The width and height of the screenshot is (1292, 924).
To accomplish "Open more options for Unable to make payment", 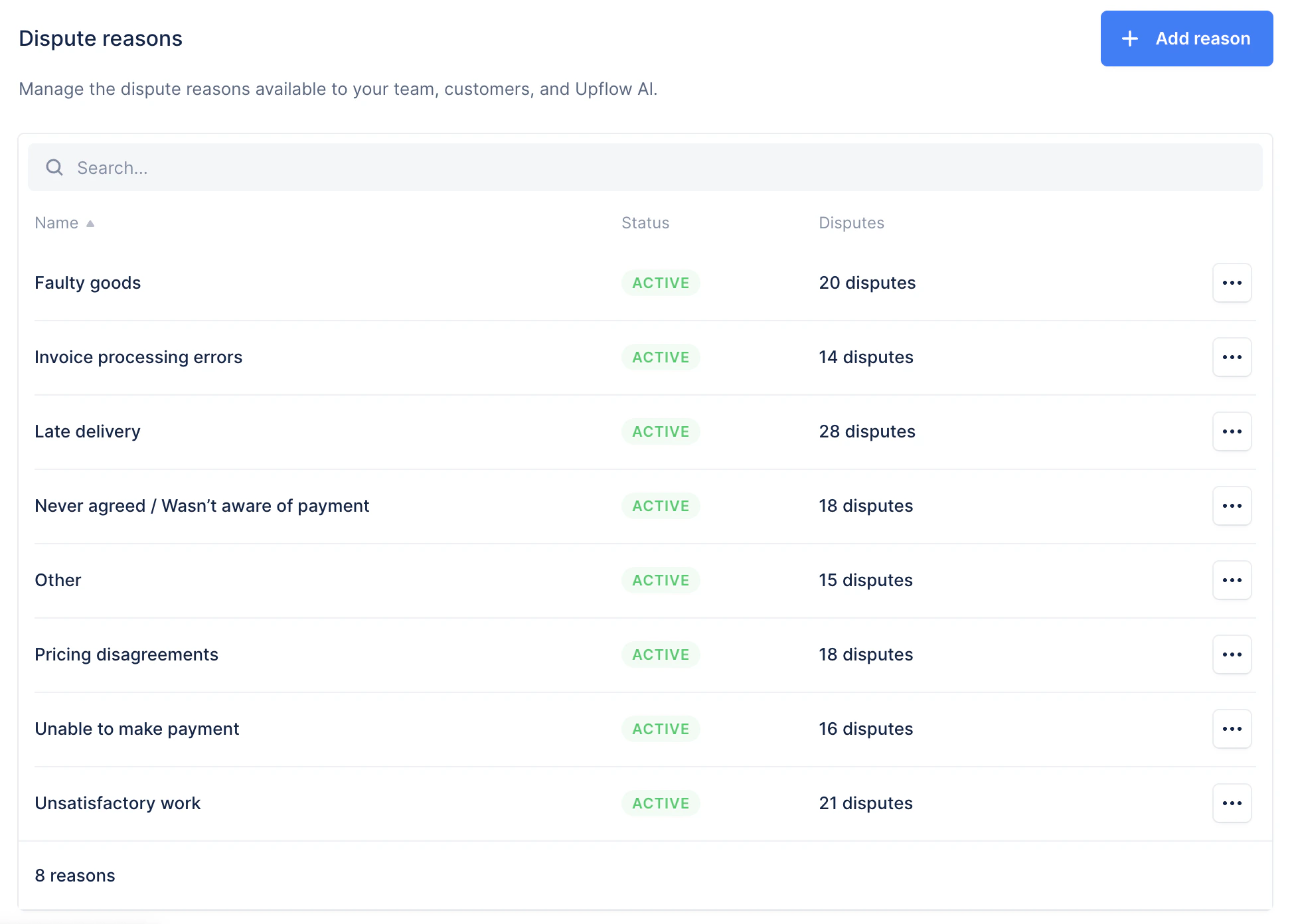I will click(x=1232, y=729).
